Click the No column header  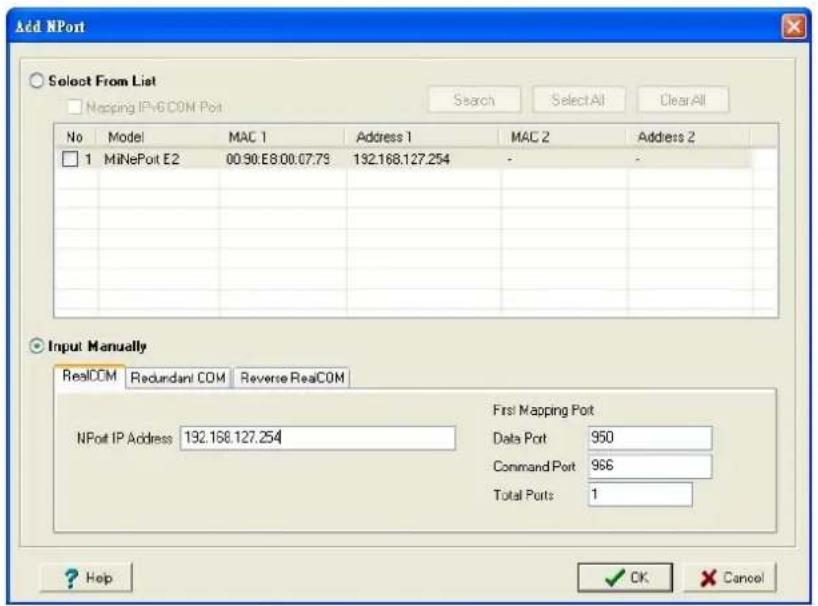coord(75,137)
